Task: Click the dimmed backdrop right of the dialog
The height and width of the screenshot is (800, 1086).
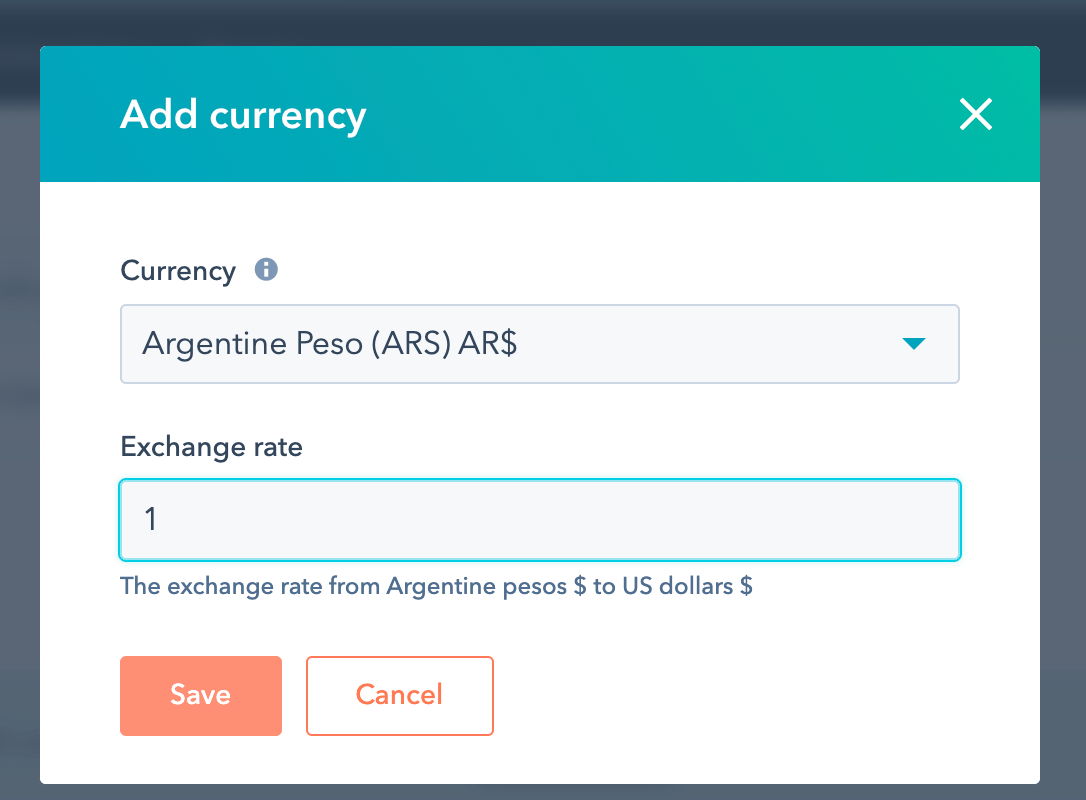Action: pos(1063,400)
